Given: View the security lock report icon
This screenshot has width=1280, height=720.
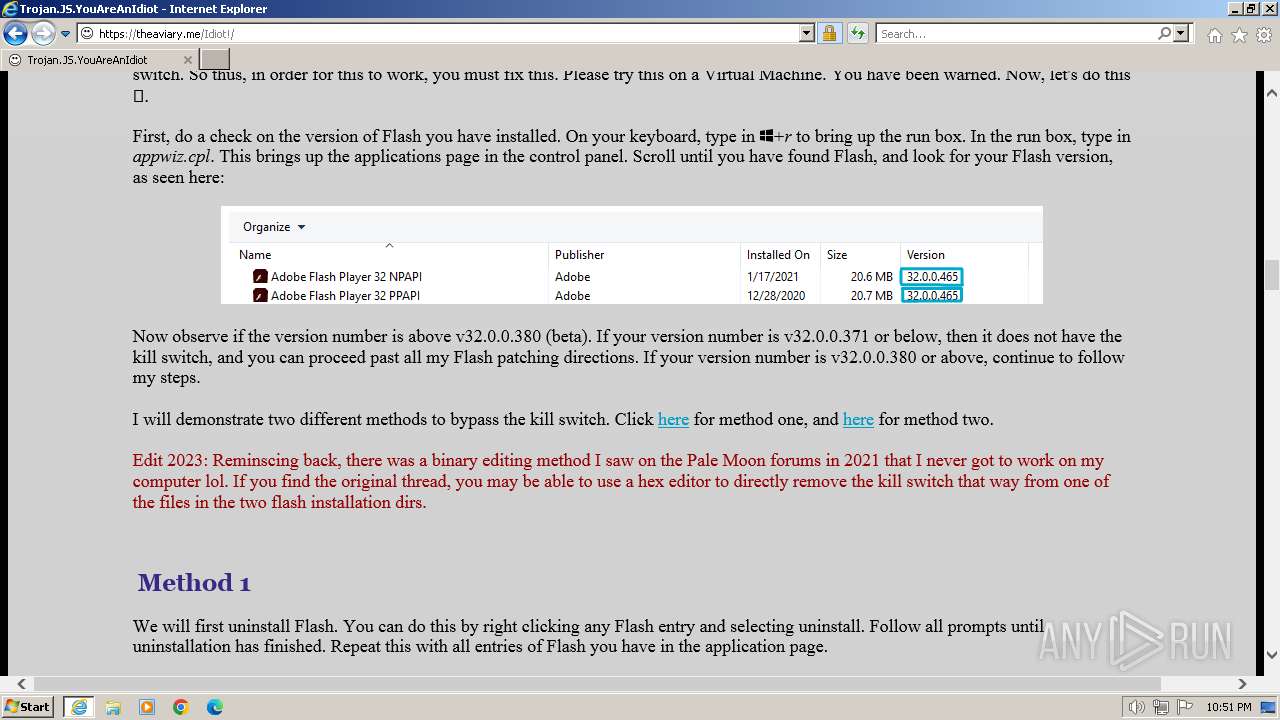Looking at the screenshot, I should pyautogui.click(x=829, y=34).
